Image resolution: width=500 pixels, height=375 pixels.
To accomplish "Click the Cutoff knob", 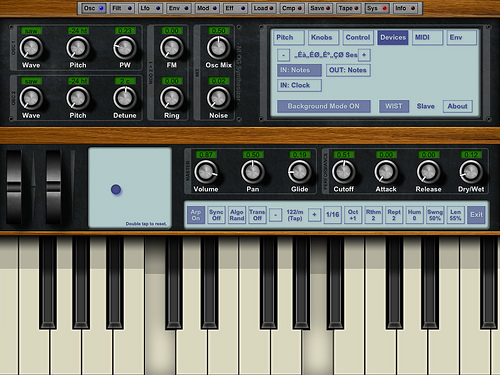I will (x=343, y=172).
